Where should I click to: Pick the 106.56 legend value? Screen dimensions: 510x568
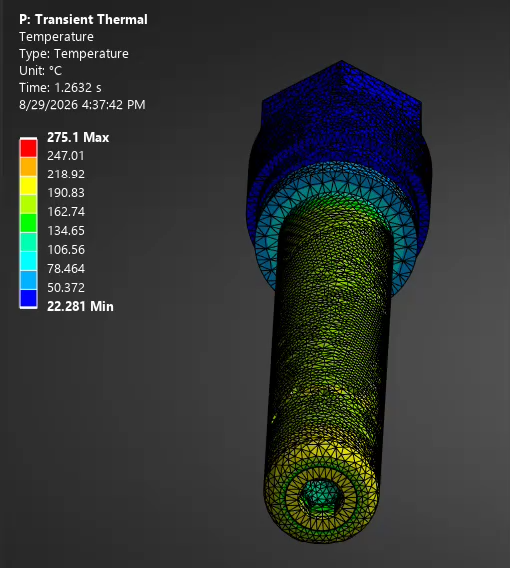click(66, 250)
